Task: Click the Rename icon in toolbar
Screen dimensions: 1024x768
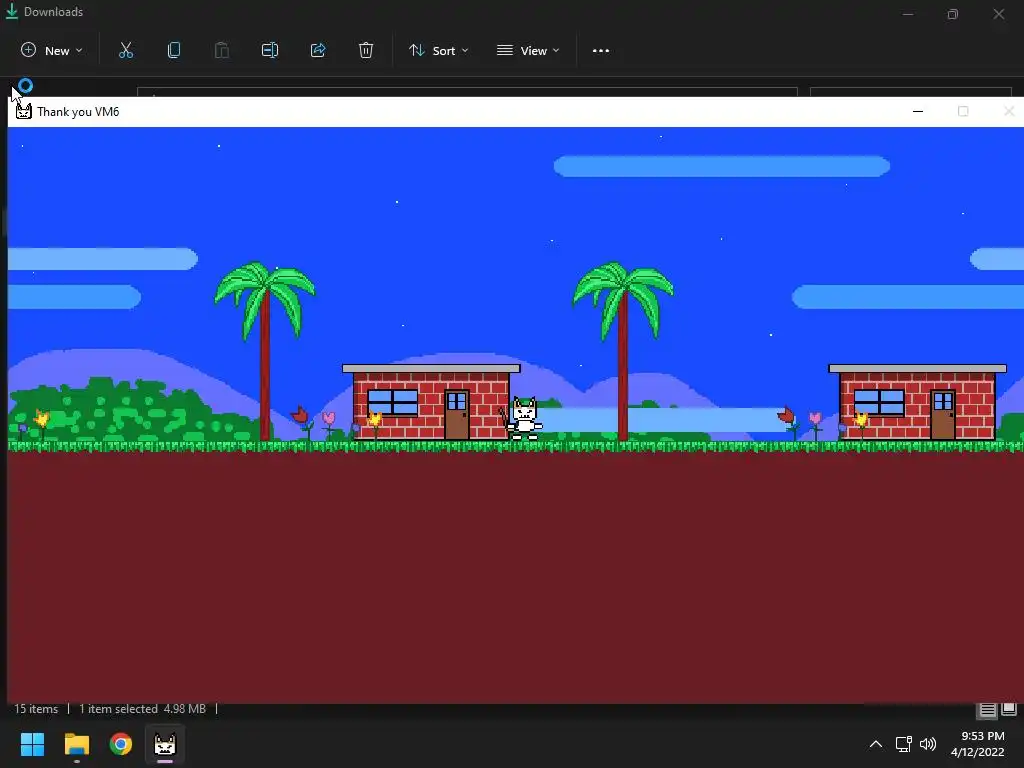Action: (x=270, y=50)
